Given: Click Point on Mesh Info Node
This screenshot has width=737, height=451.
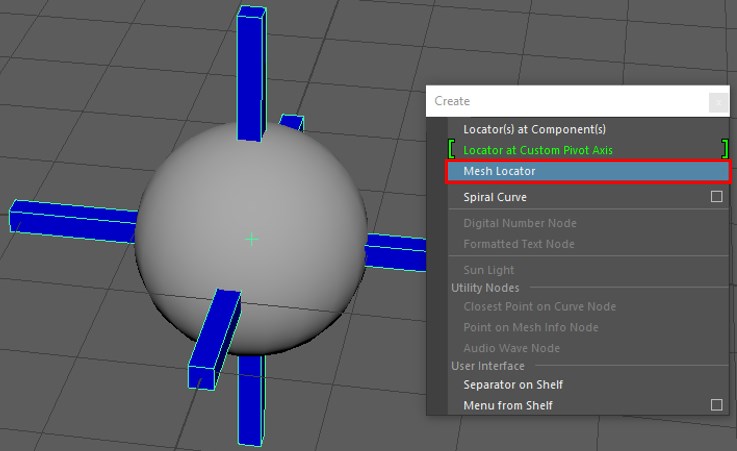Looking at the screenshot, I should coord(530,327).
